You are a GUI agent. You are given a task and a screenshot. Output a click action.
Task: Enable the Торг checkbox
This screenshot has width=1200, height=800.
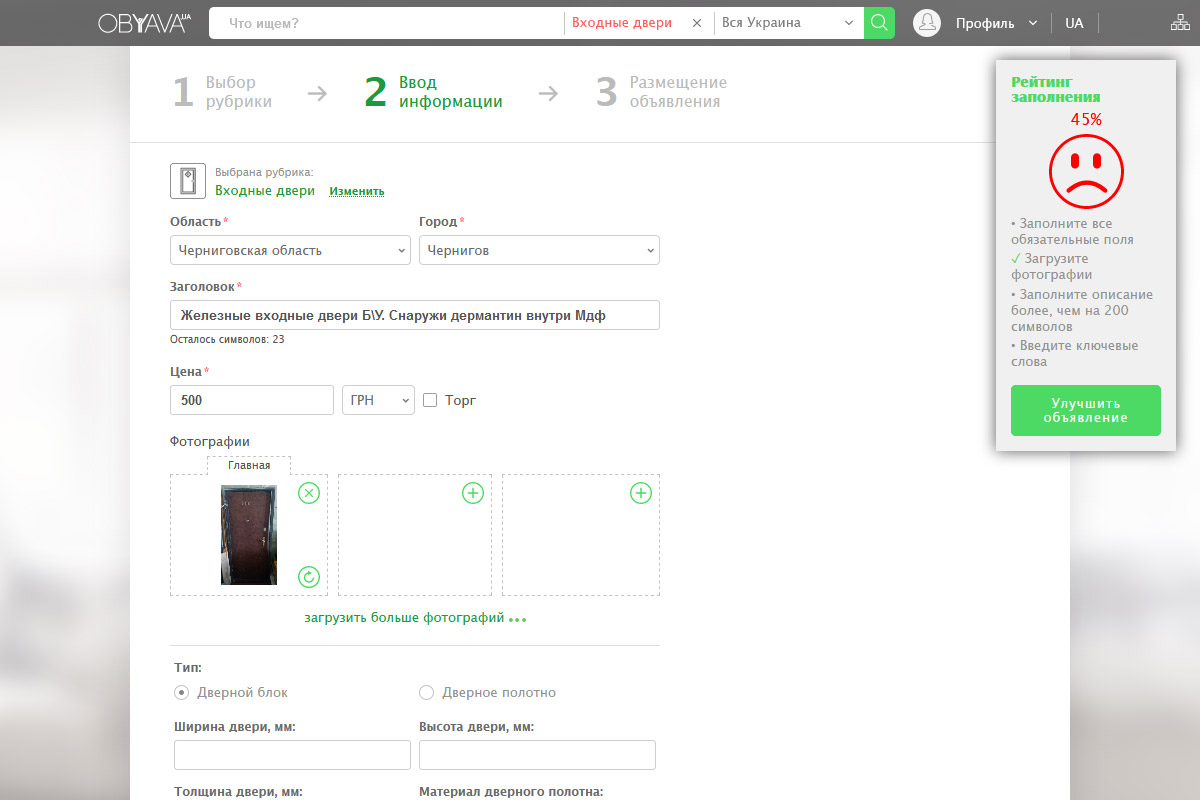(431, 400)
